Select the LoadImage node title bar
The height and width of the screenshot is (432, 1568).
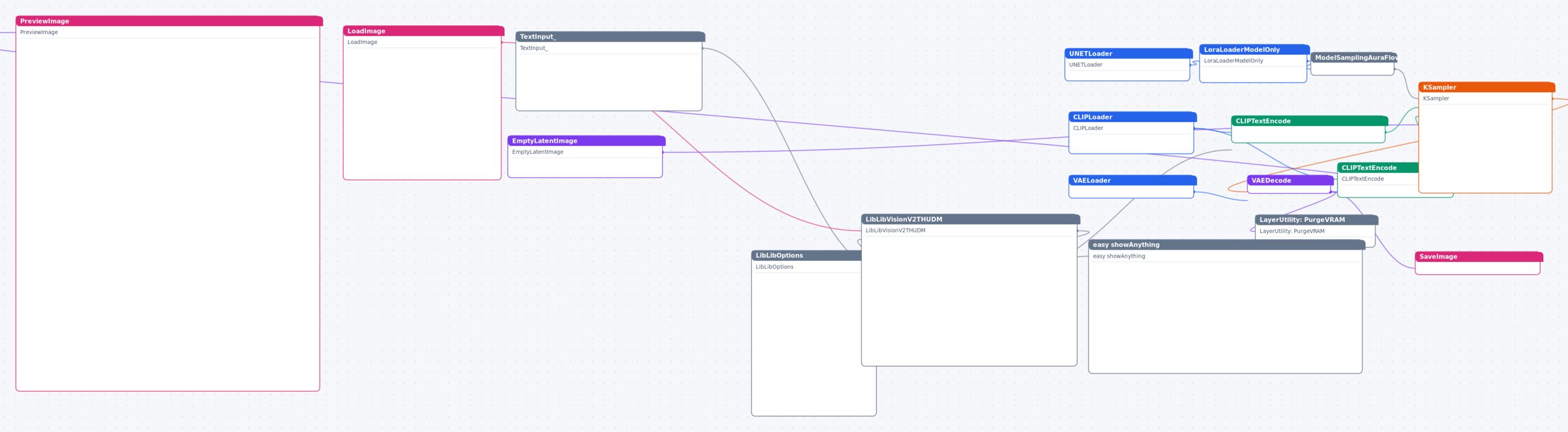pos(423,31)
